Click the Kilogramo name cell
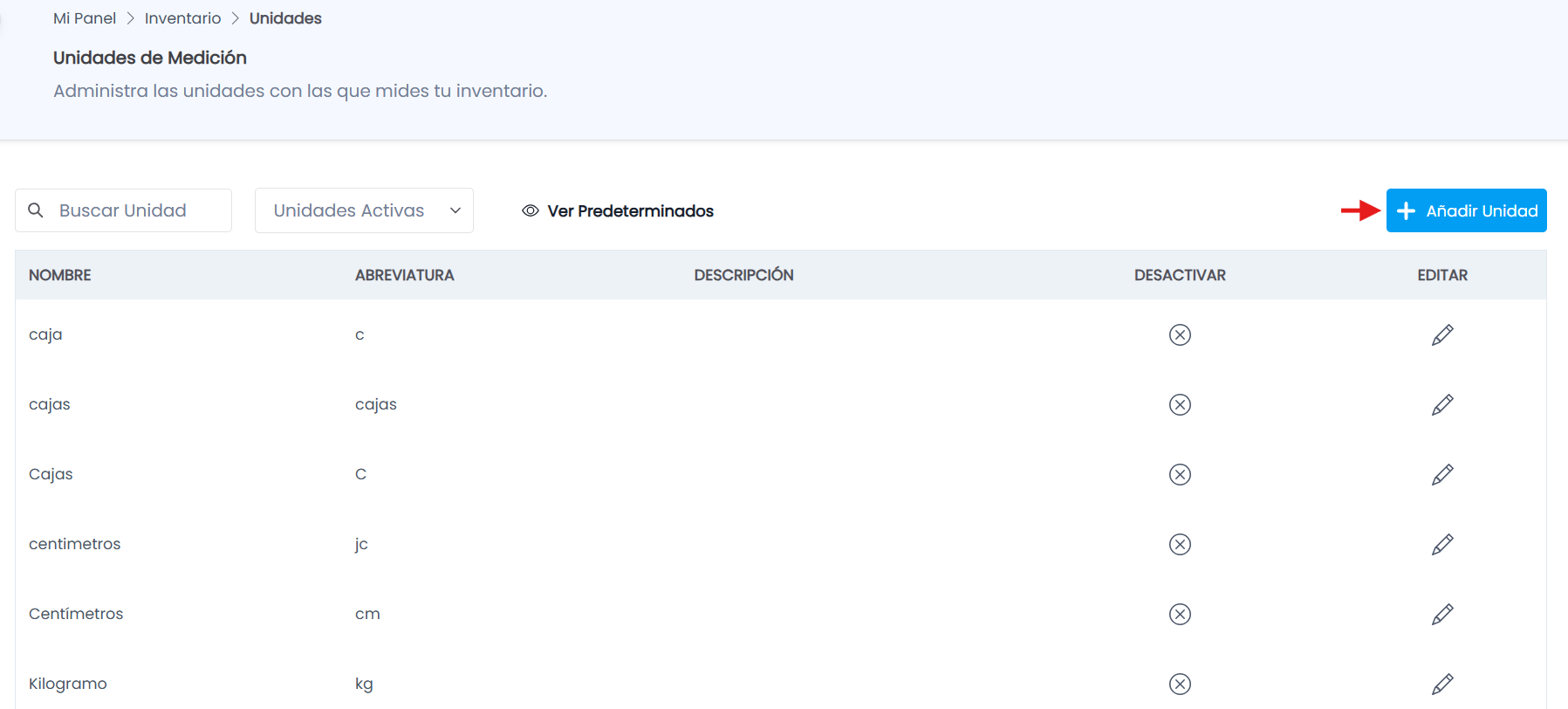 (x=68, y=684)
